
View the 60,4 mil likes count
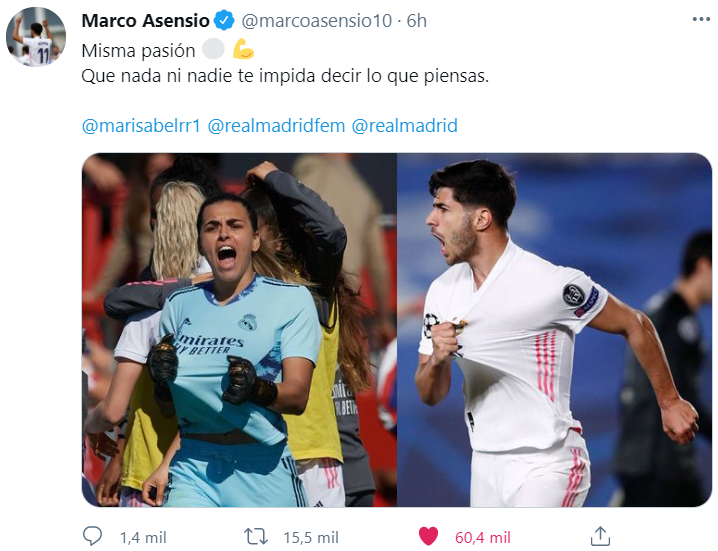(483, 537)
